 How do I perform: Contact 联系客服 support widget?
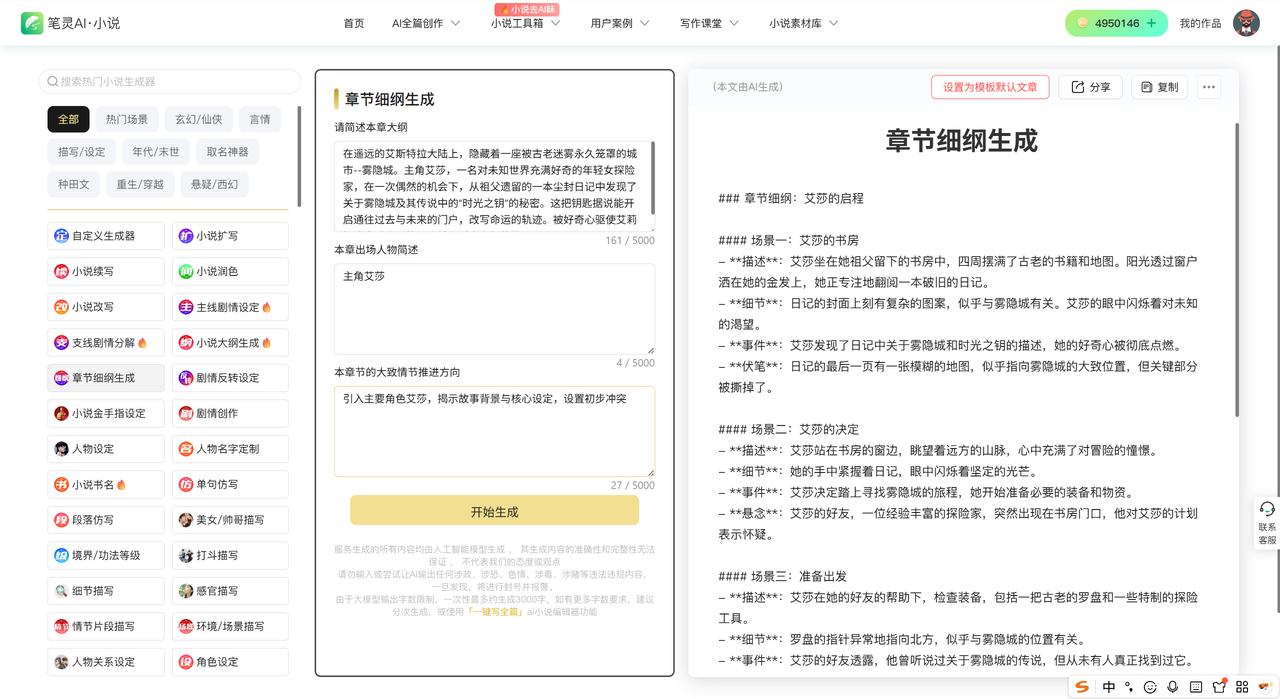(1267, 523)
